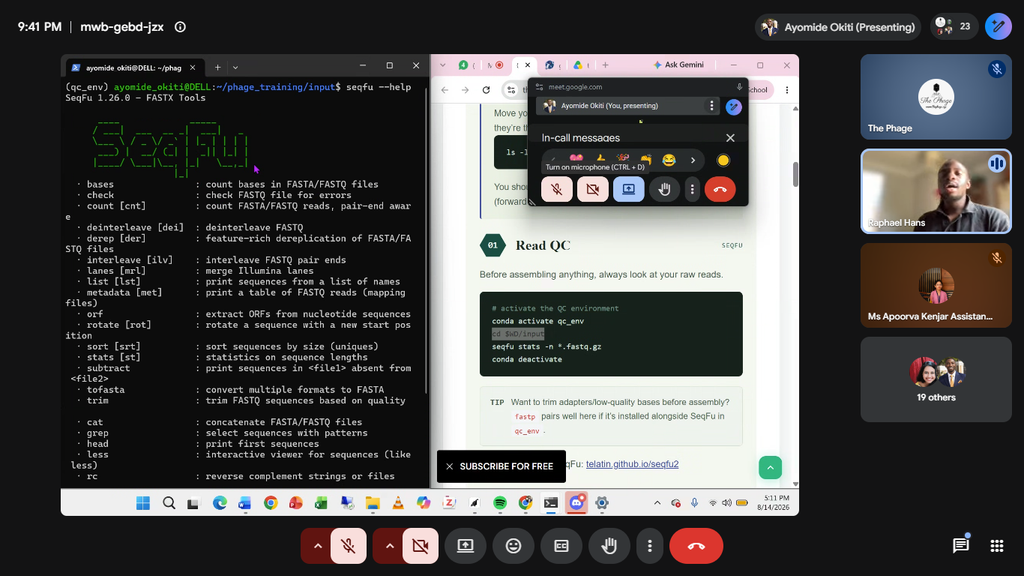Open participants list showing 23 people

click(x=953, y=27)
